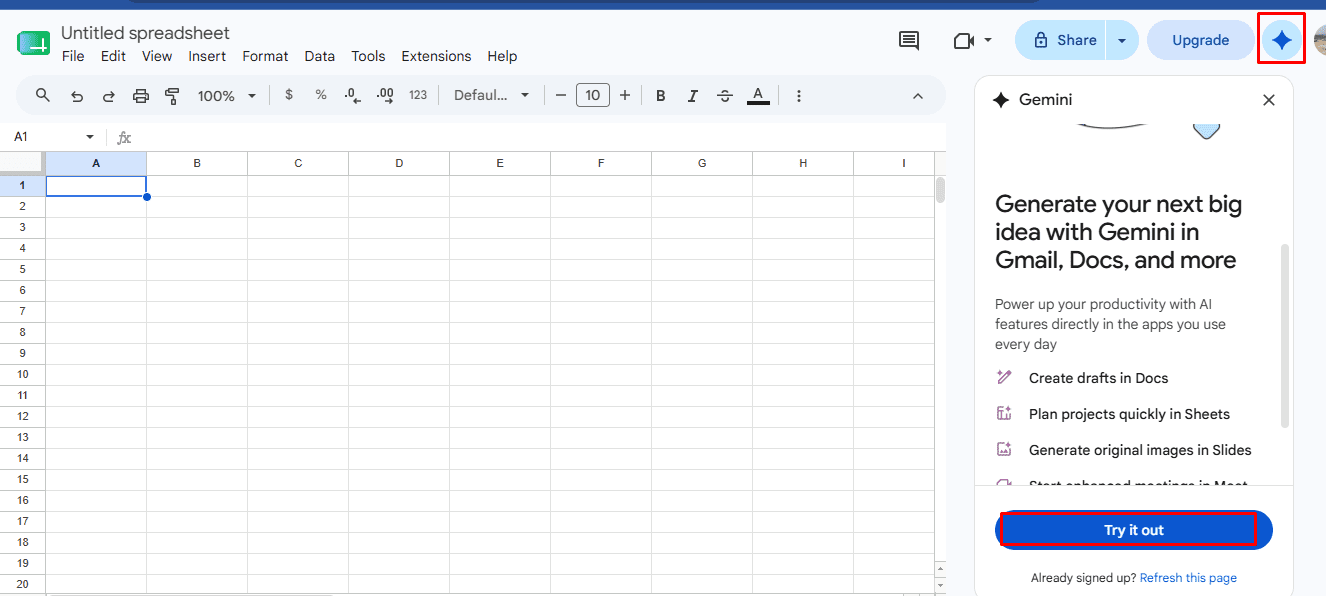
Task: Toggle strikethrough formatting
Action: [725, 96]
